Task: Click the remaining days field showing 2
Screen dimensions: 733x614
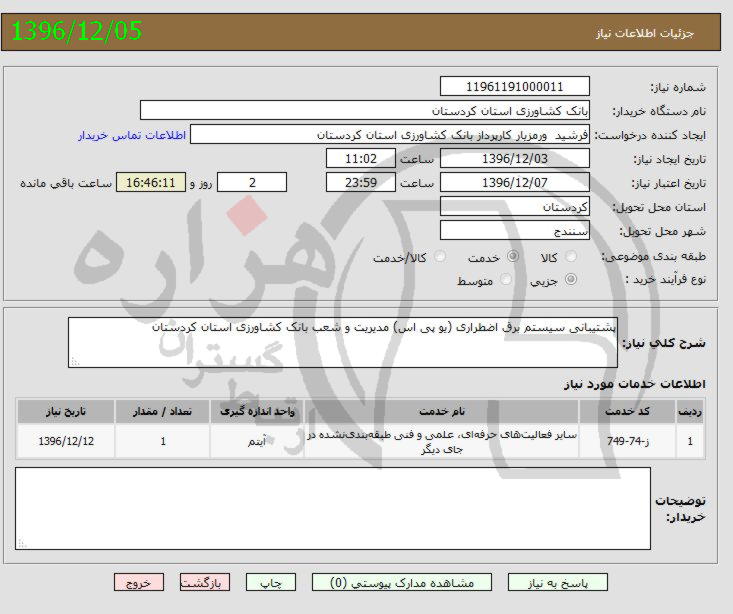Action: coord(252,182)
